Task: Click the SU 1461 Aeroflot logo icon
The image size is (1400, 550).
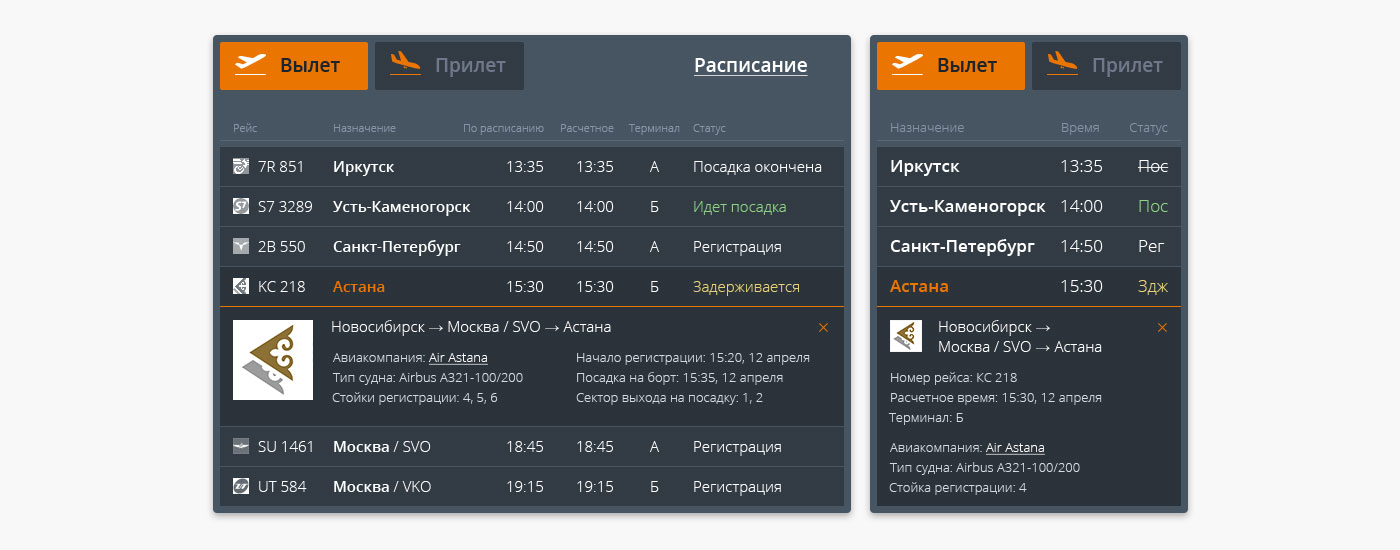Action: (241, 447)
